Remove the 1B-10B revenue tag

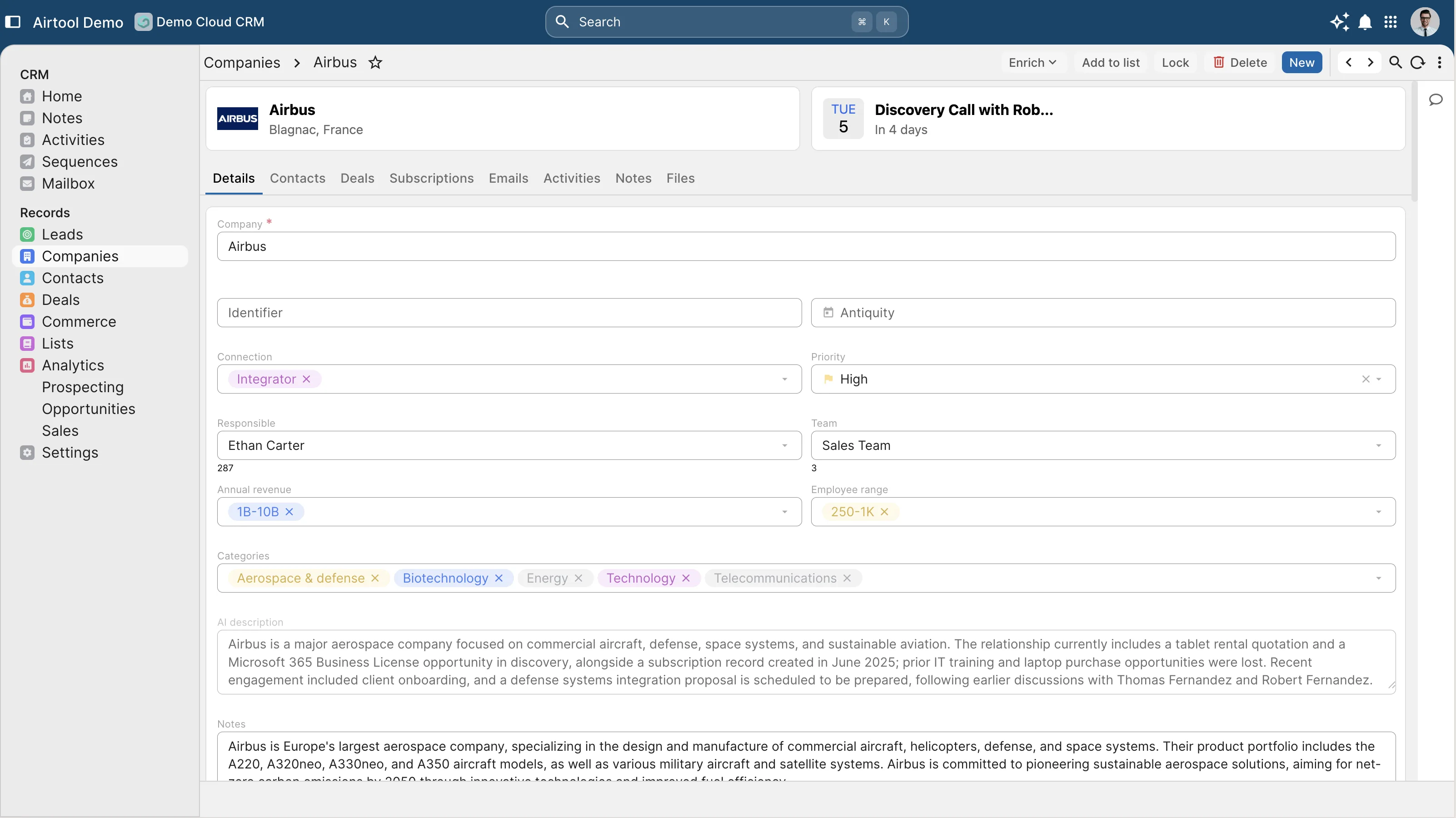[x=289, y=512]
